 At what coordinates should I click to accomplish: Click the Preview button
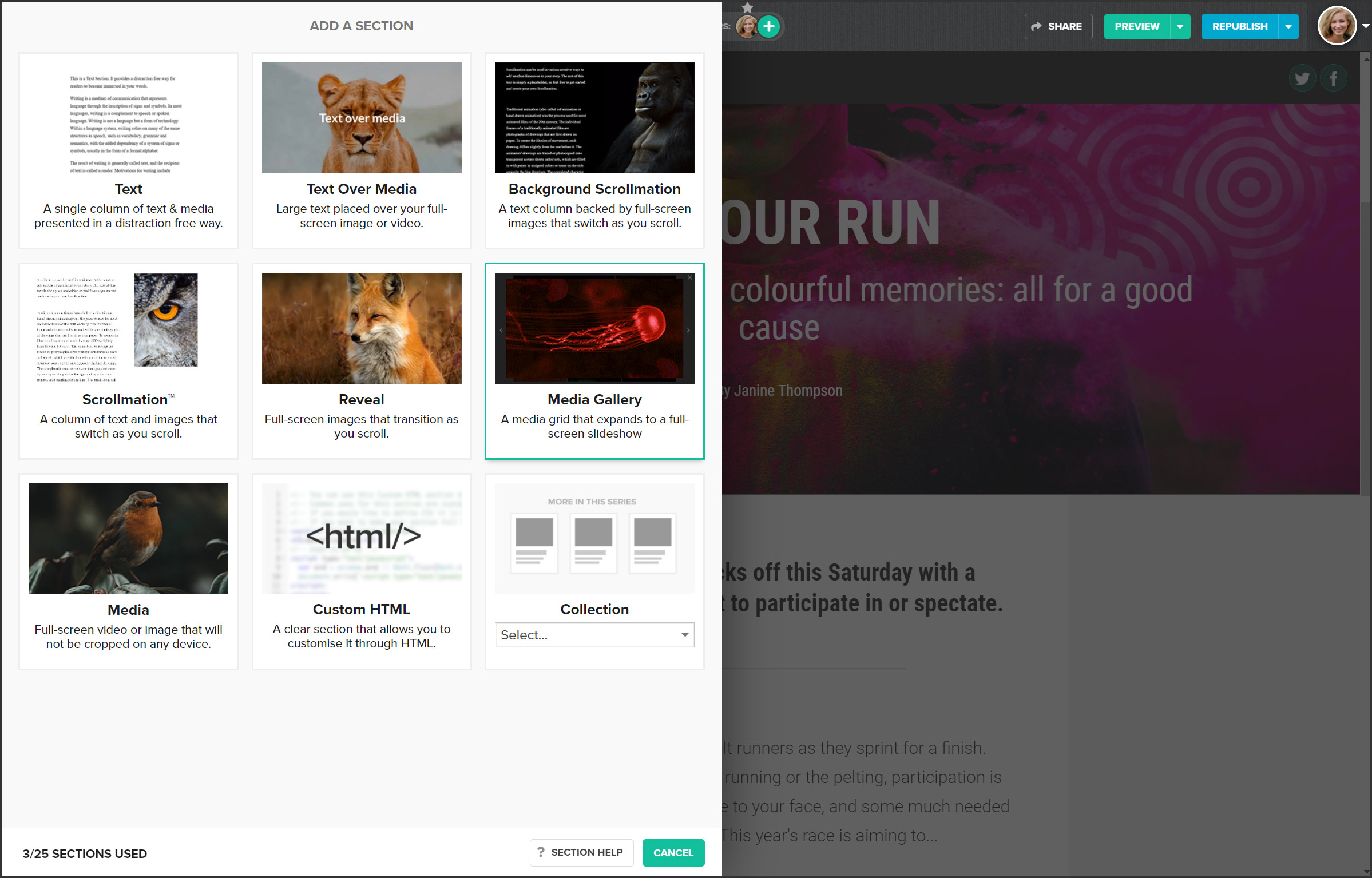1136,26
